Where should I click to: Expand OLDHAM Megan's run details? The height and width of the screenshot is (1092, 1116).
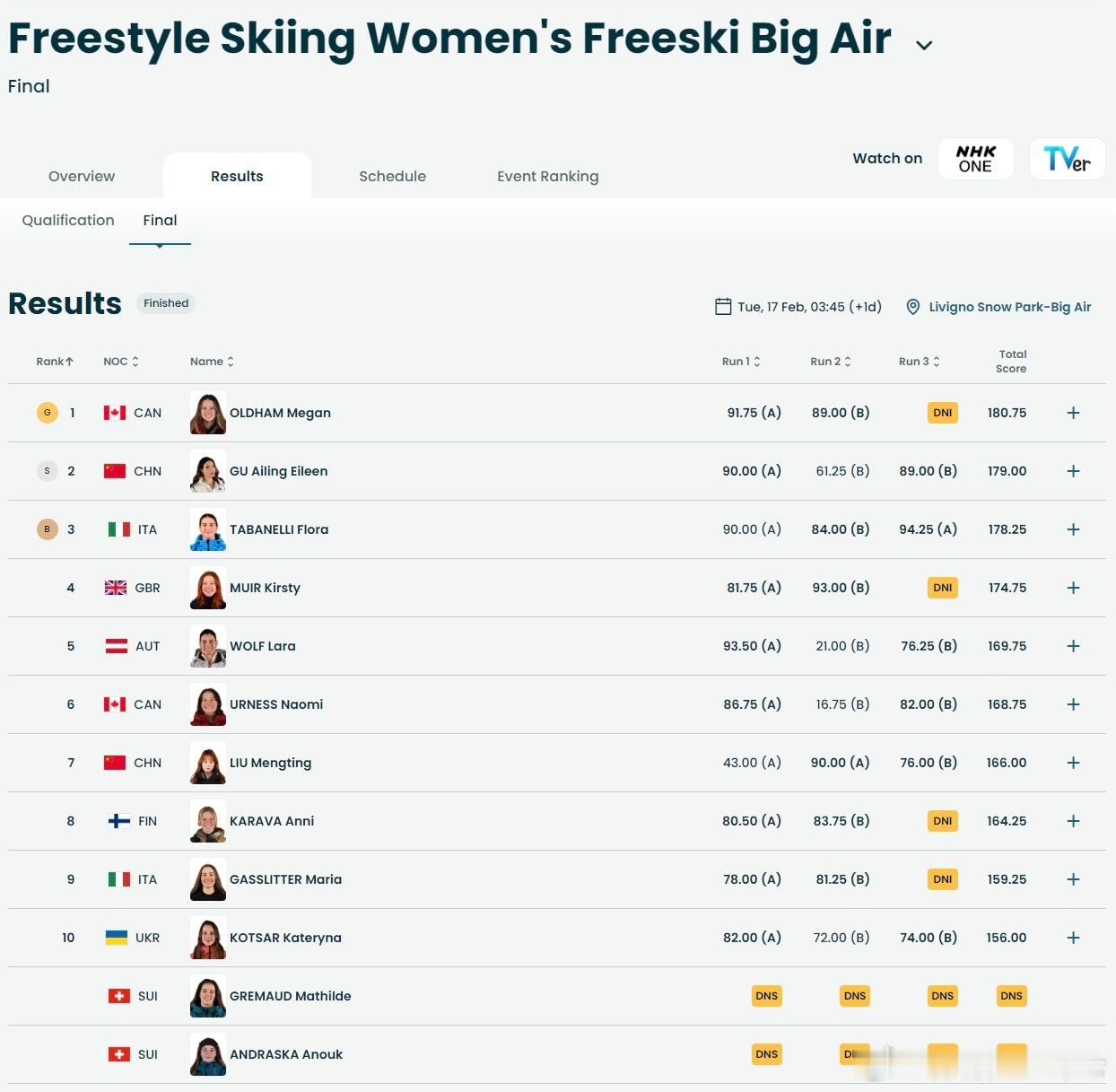tap(1073, 413)
